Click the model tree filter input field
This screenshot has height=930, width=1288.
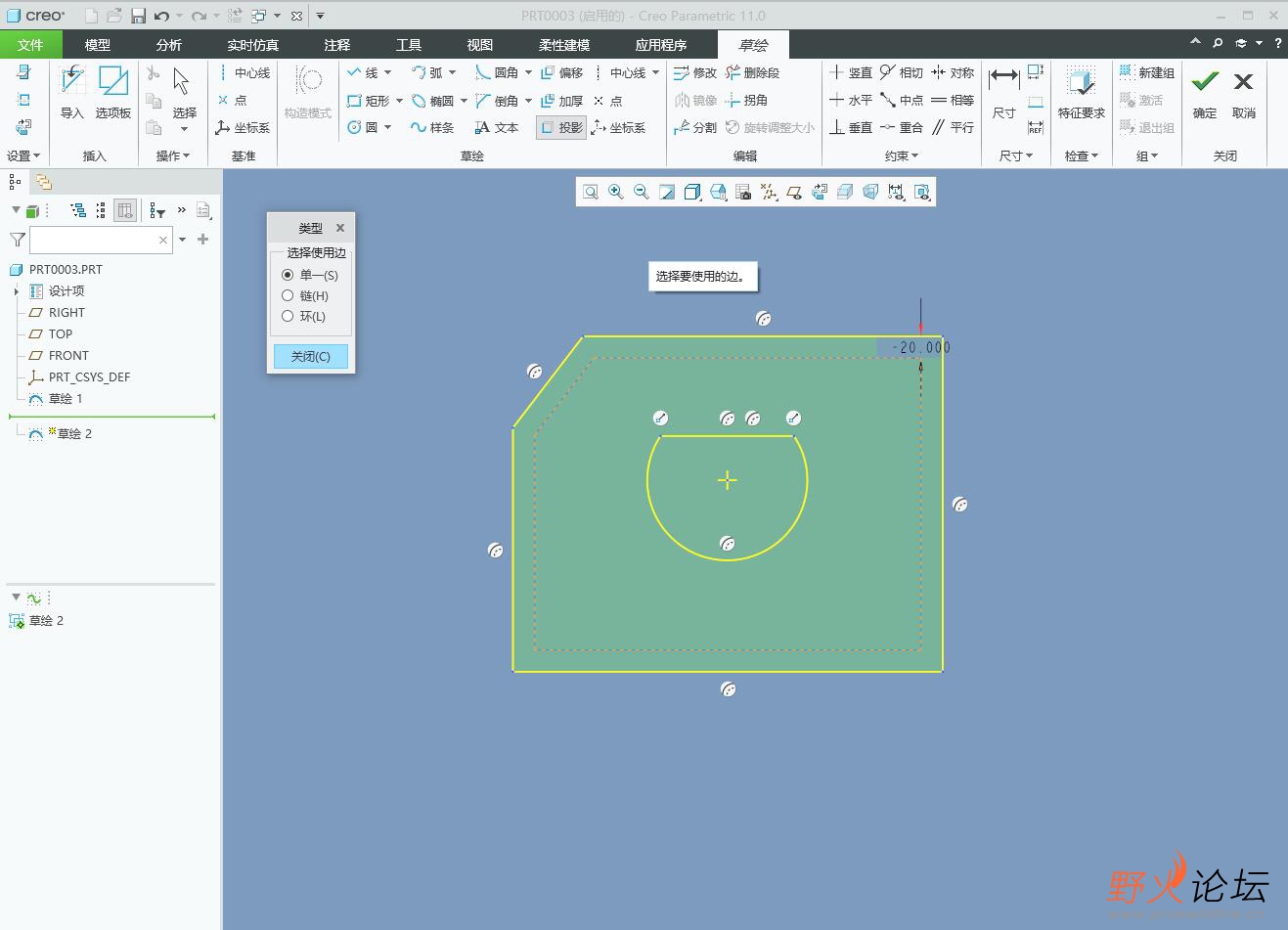pyautogui.click(x=94, y=240)
